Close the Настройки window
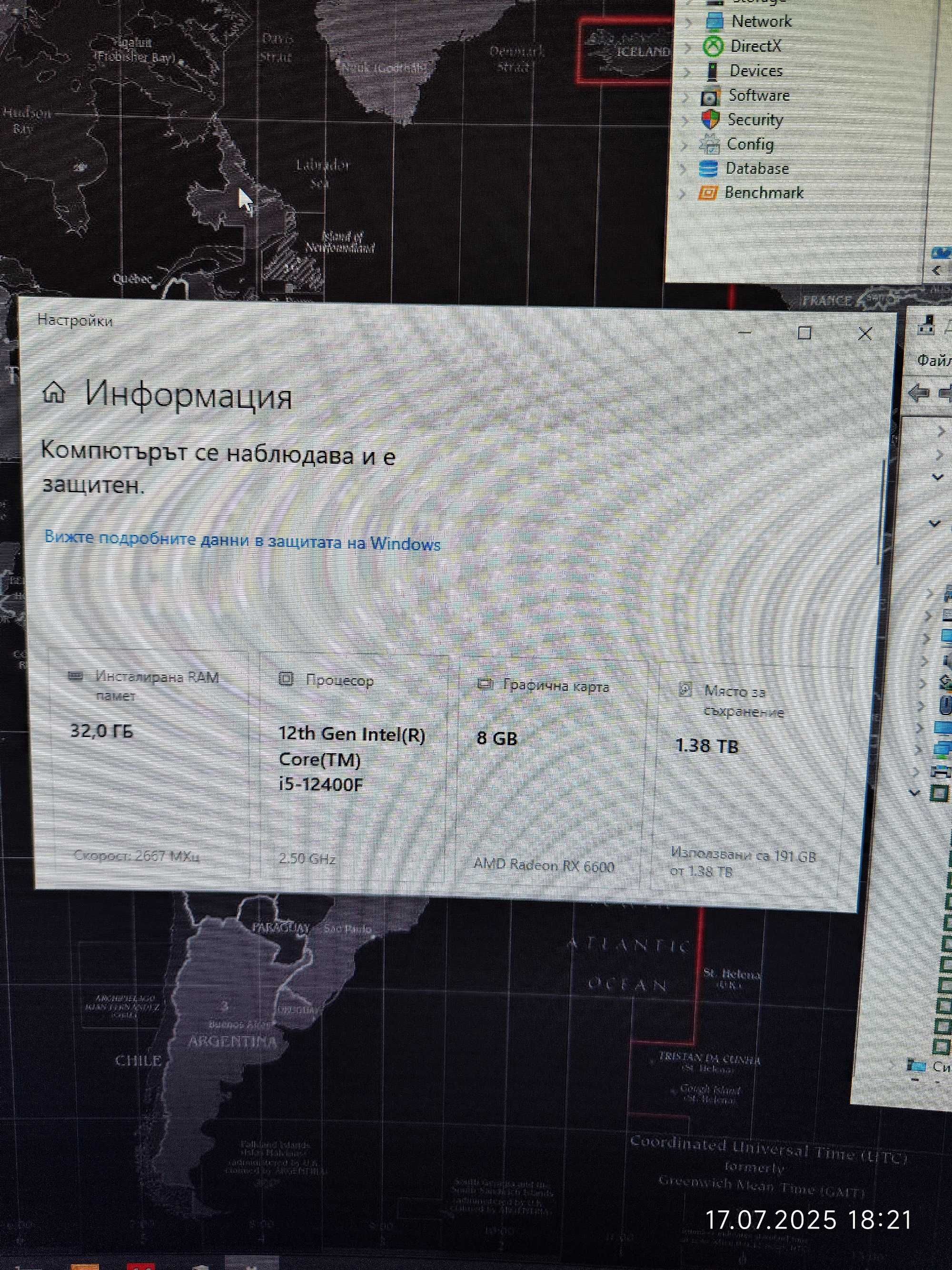This screenshot has width=952, height=1270. click(x=865, y=334)
